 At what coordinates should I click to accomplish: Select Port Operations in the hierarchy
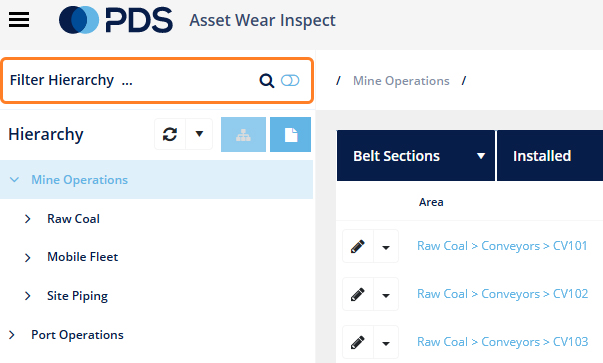77,335
